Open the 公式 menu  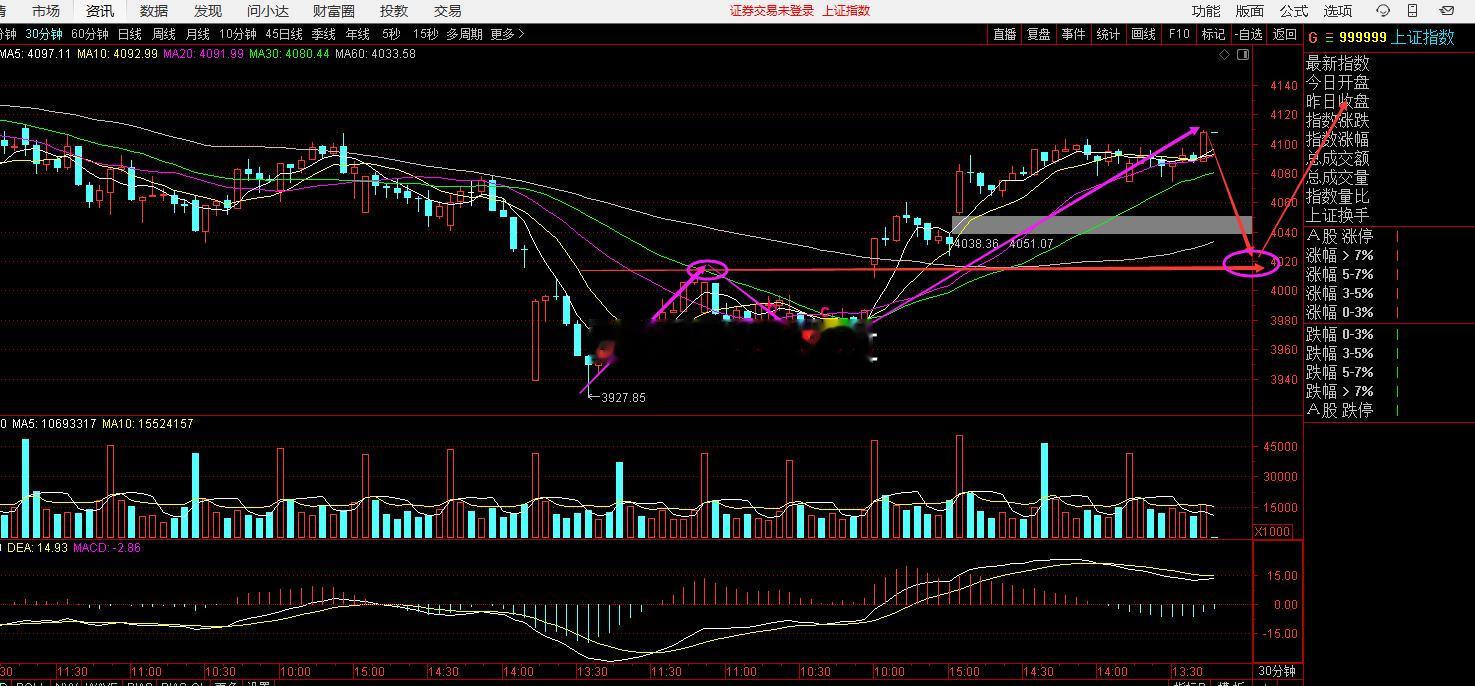coord(1294,11)
